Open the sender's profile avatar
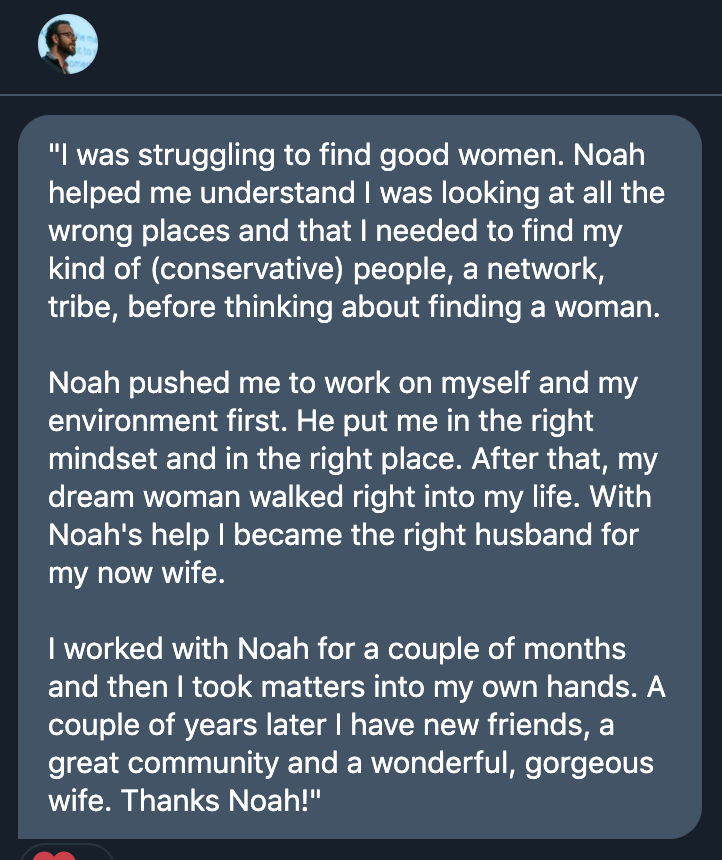Viewport: 722px width, 860px height. point(68,44)
